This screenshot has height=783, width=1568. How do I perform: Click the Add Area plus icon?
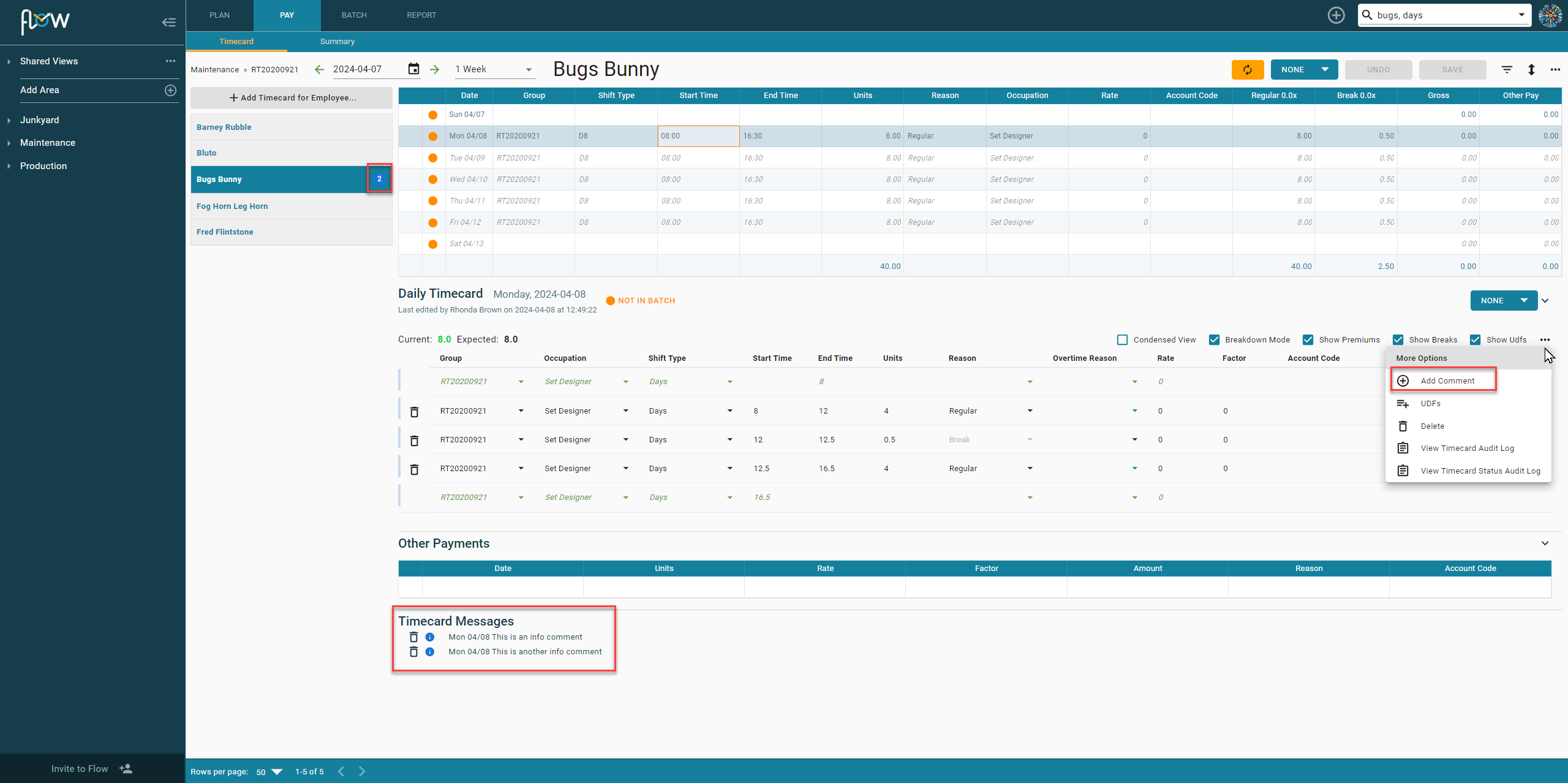coord(171,90)
